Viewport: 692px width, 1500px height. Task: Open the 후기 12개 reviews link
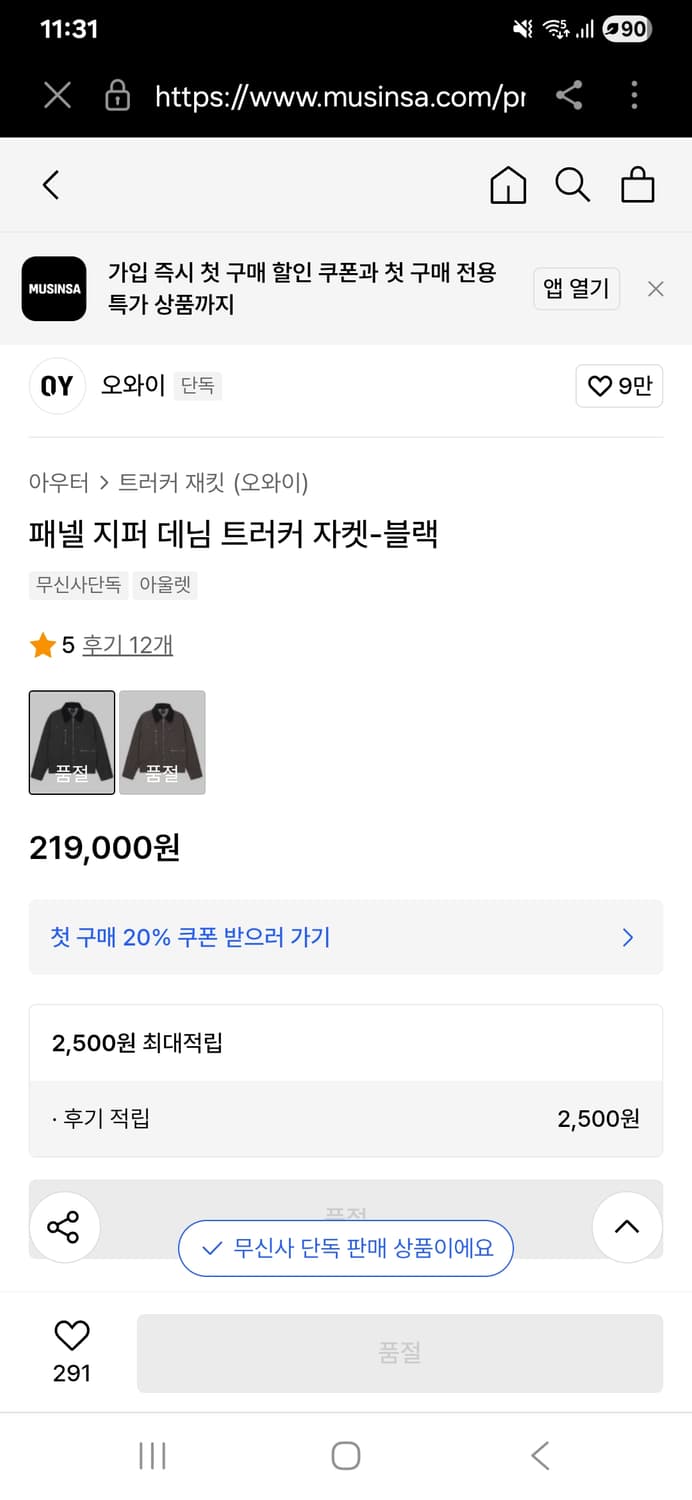click(127, 645)
